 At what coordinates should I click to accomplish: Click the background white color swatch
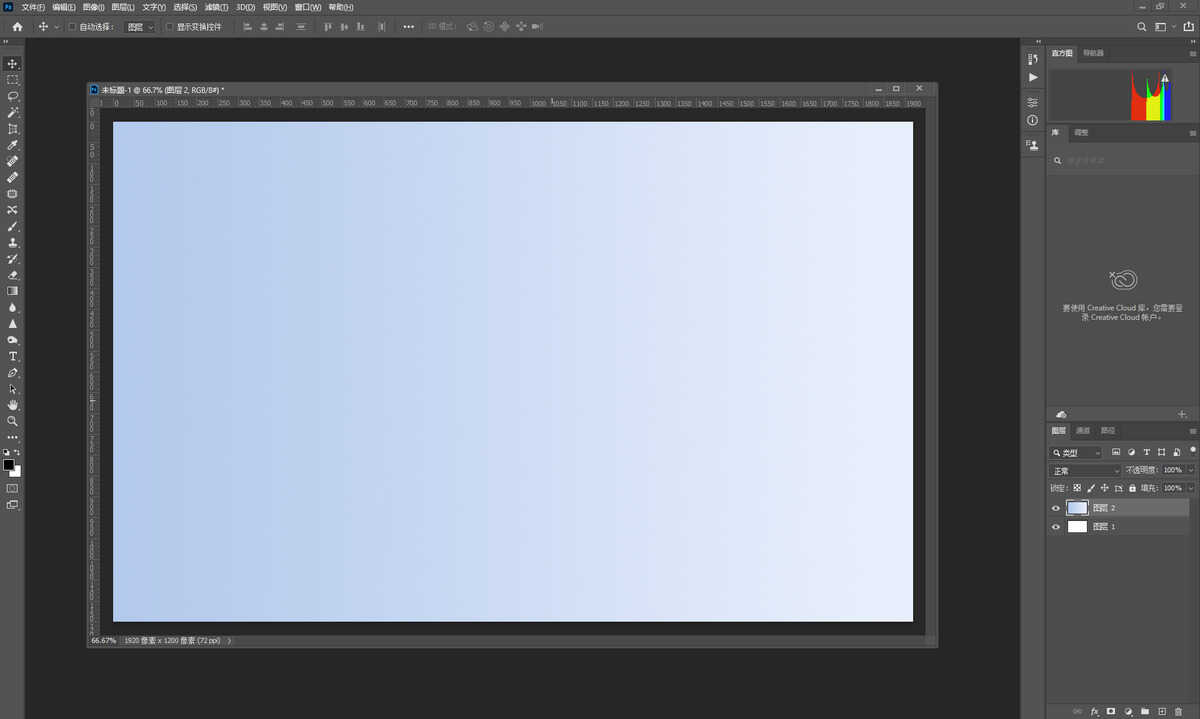(17, 472)
